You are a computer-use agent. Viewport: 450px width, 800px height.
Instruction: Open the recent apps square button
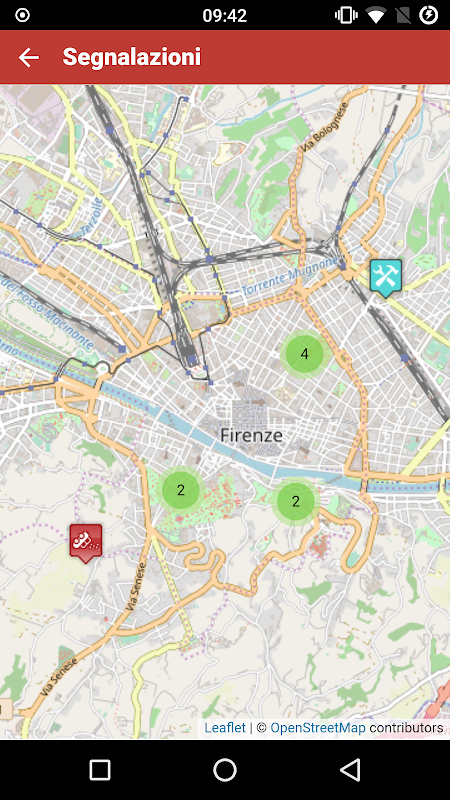tap(99, 769)
